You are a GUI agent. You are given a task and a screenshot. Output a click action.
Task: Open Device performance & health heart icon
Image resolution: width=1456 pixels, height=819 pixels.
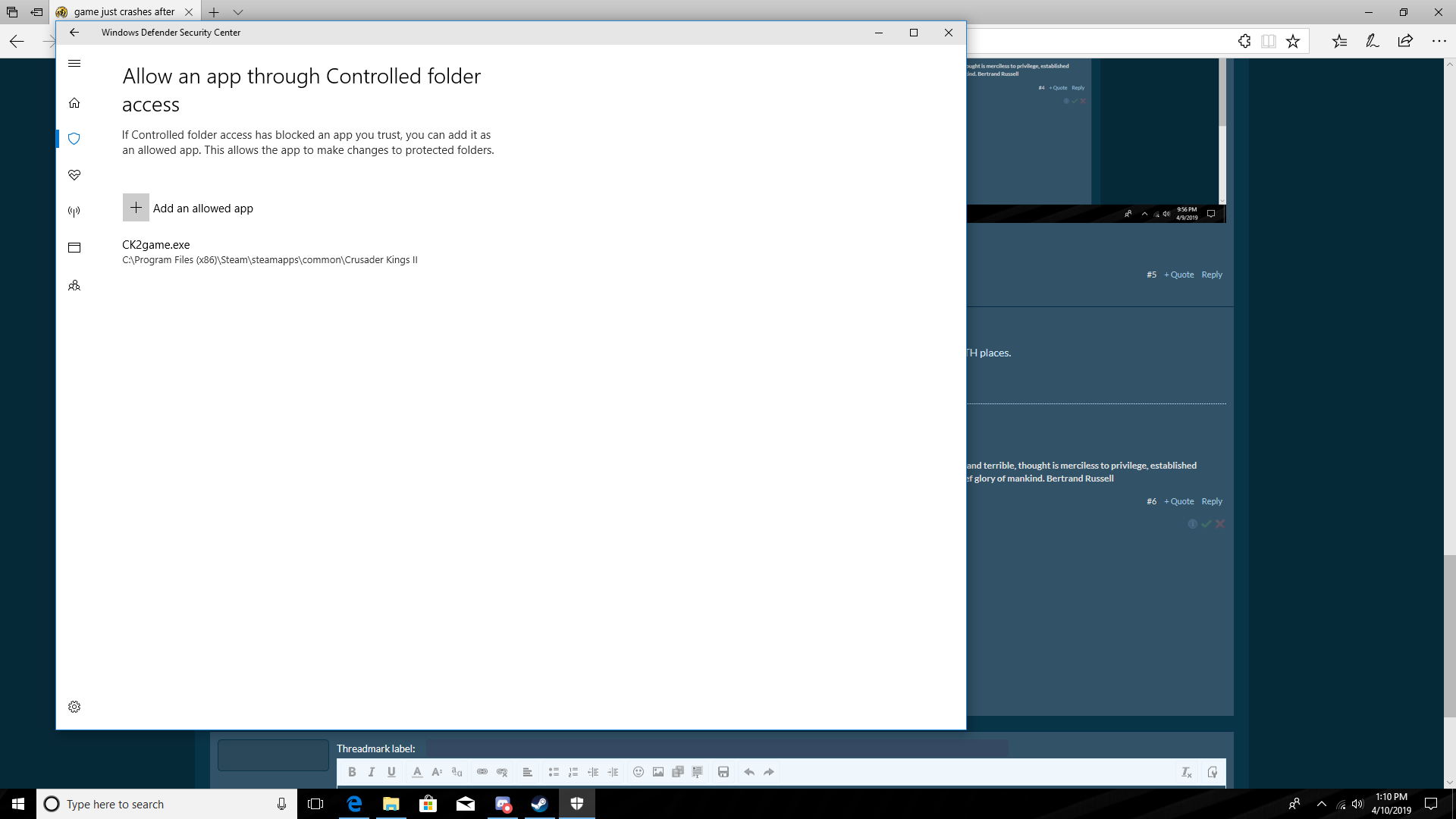pos(74,175)
